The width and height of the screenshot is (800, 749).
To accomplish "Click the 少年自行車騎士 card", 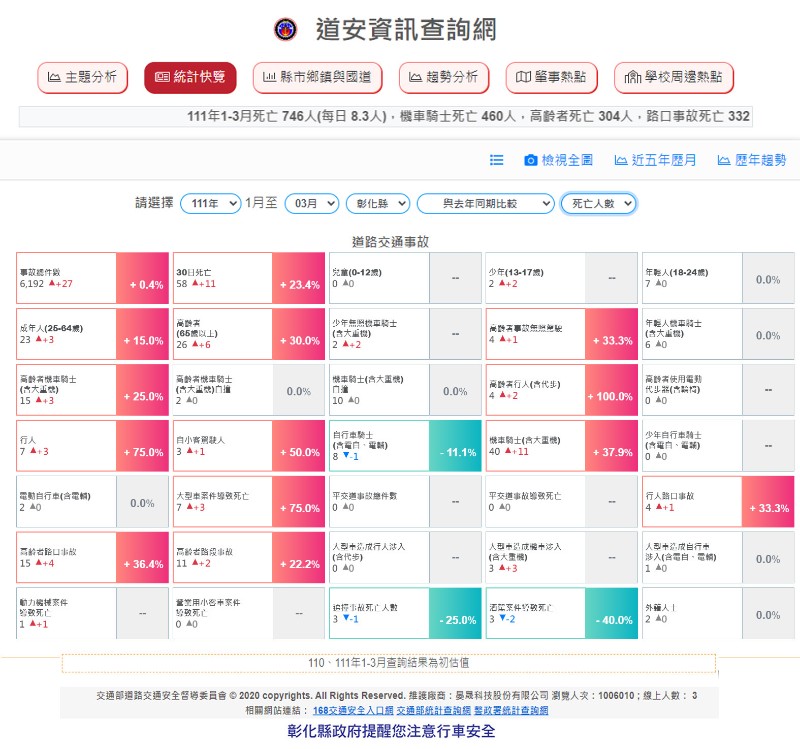I will [718, 446].
